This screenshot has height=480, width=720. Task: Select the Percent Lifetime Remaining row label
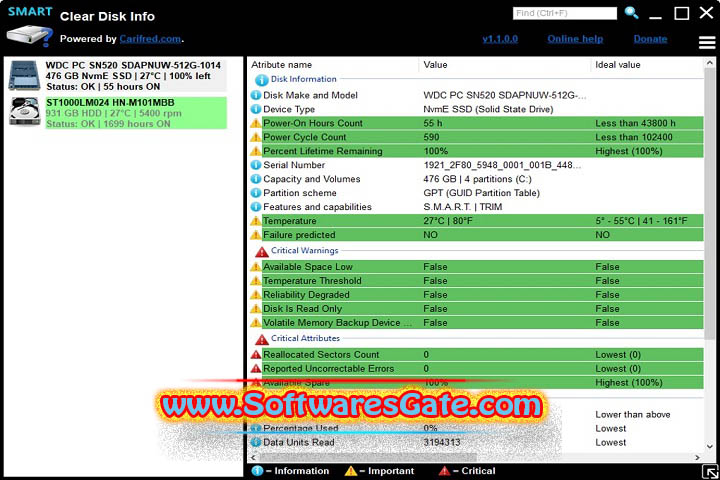click(322, 151)
